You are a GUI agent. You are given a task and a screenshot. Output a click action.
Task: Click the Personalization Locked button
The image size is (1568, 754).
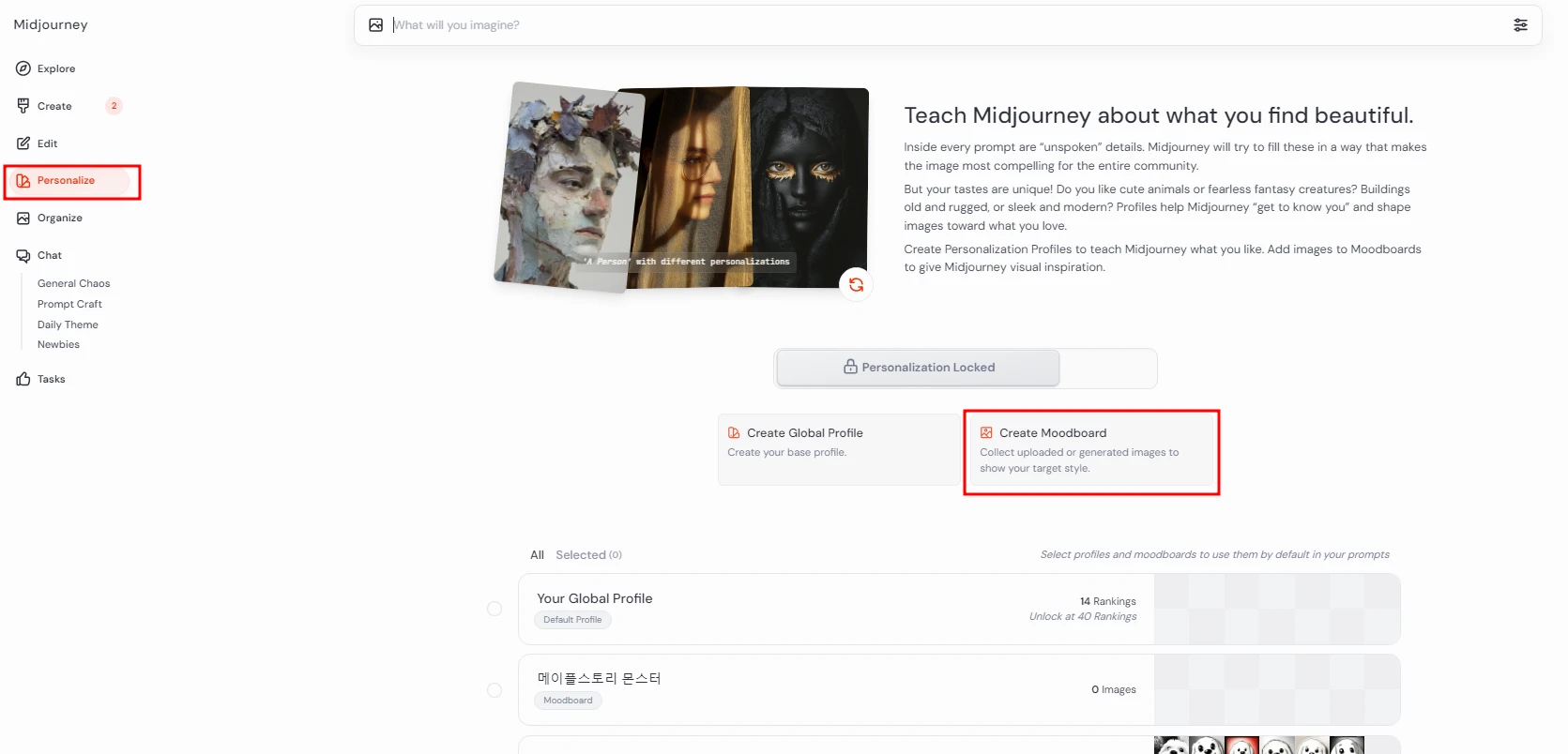point(919,368)
